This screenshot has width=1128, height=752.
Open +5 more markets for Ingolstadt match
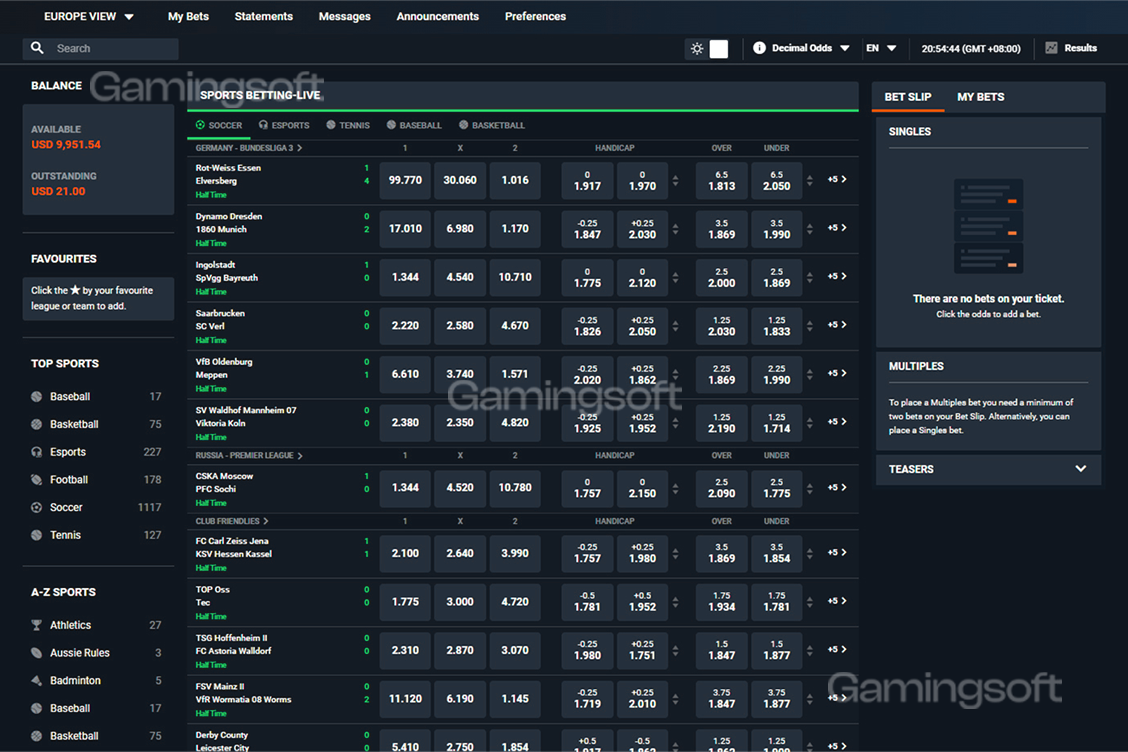[836, 277]
